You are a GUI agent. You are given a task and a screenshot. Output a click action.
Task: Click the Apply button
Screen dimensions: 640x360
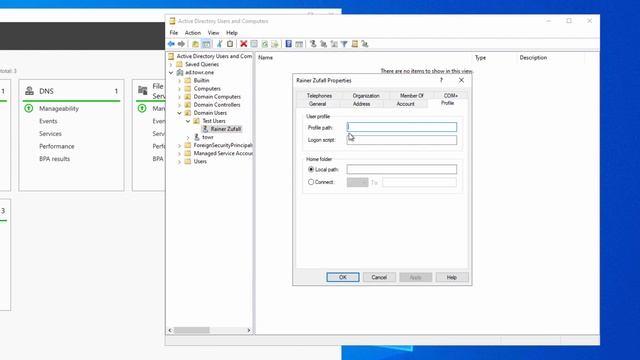416,277
